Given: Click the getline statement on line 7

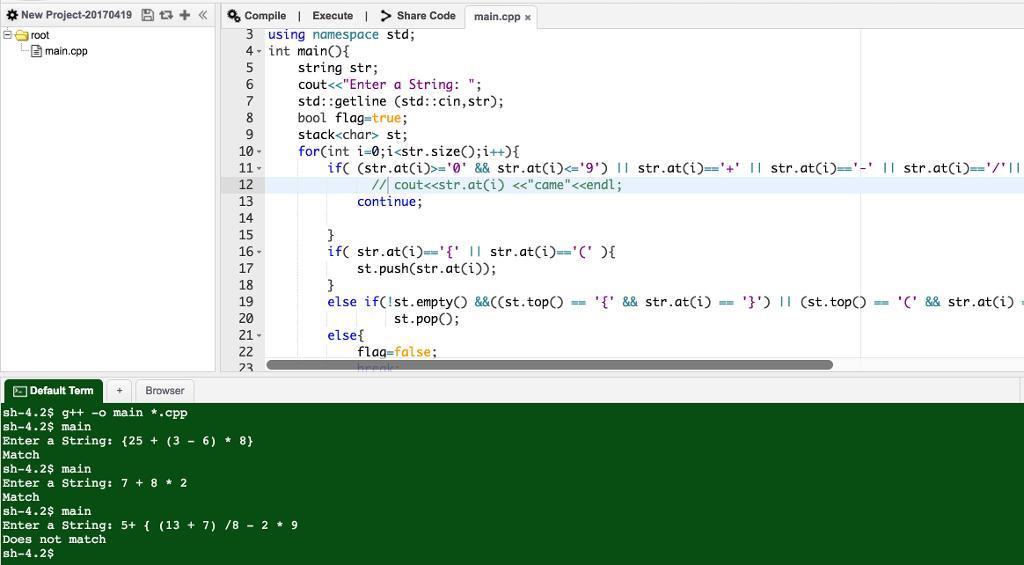Looking at the screenshot, I should (x=401, y=101).
